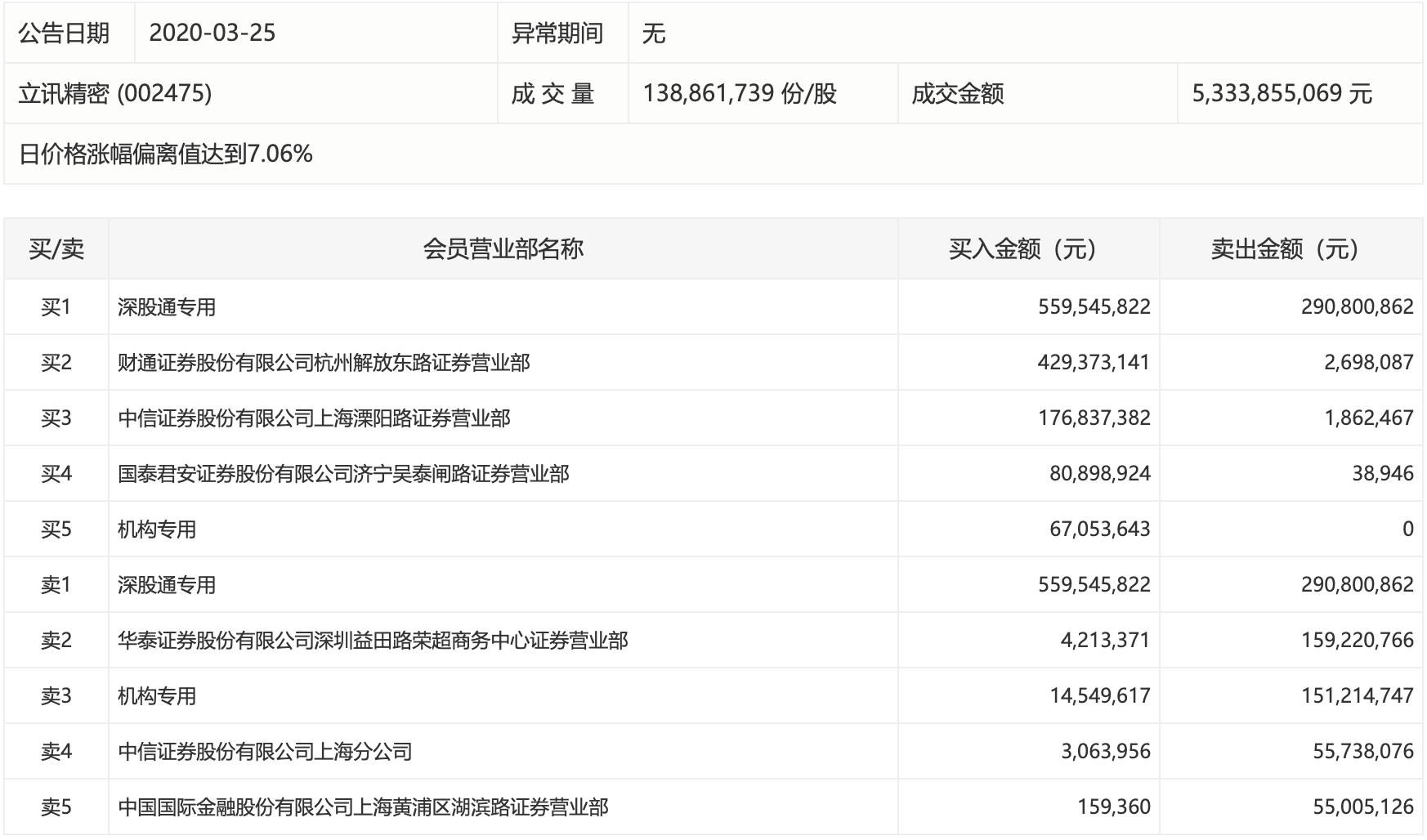This screenshot has height=840, width=1427.
Task: Click the 买/卖 column header
Action: click(56, 249)
